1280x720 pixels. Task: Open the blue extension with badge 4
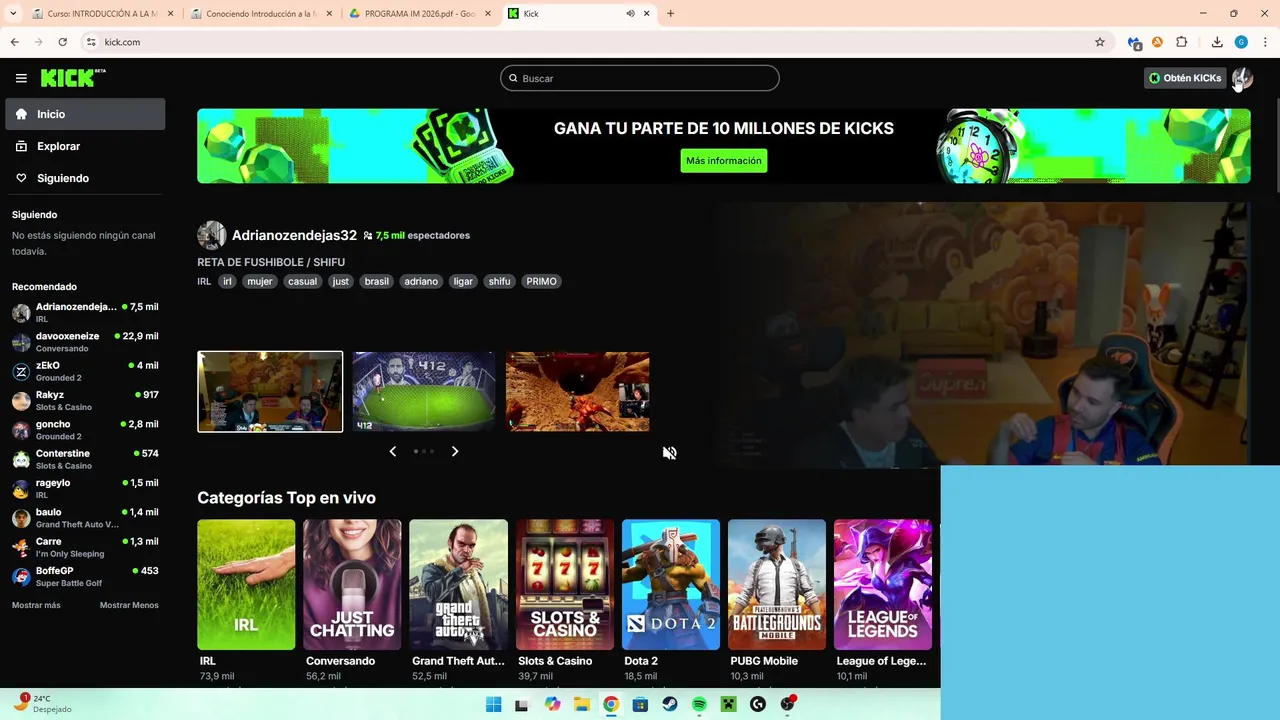[1134, 42]
